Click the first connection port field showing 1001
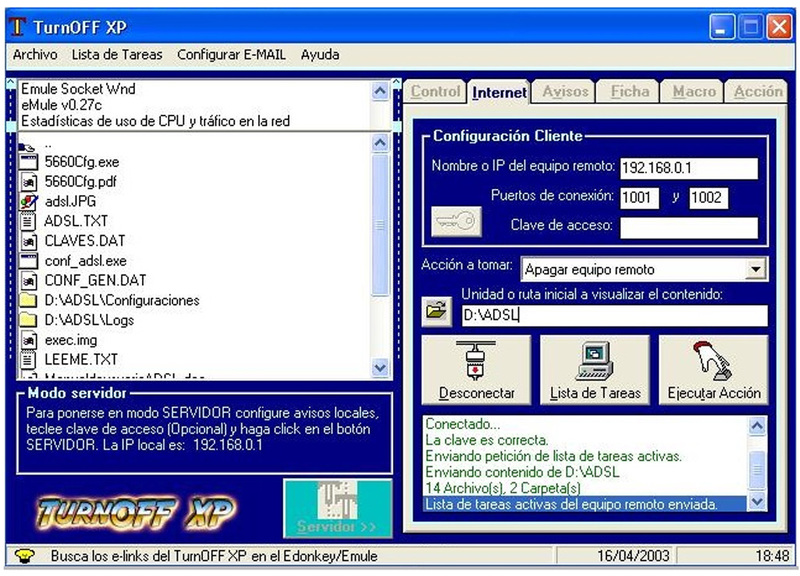This screenshot has width=800, height=576. click(640, 198)
